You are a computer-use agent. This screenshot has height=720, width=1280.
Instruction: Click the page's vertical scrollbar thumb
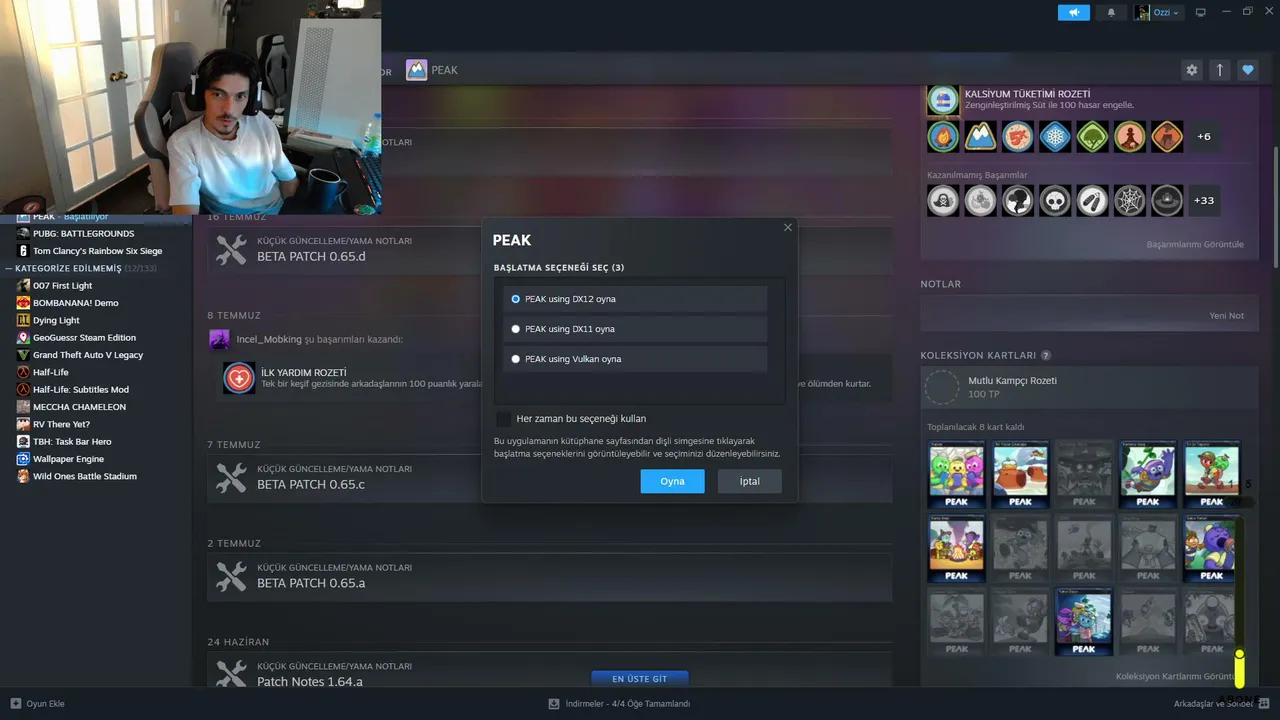[1275, 207]
